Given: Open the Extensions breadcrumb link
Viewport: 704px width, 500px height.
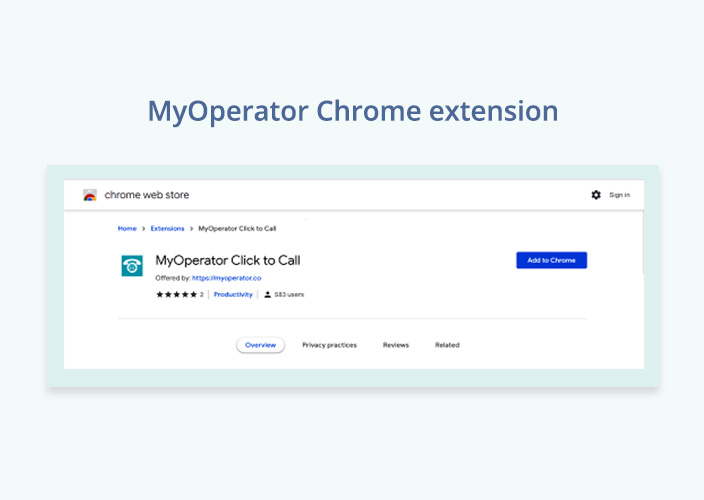Looking at the screenshot, I should point(167,228).
